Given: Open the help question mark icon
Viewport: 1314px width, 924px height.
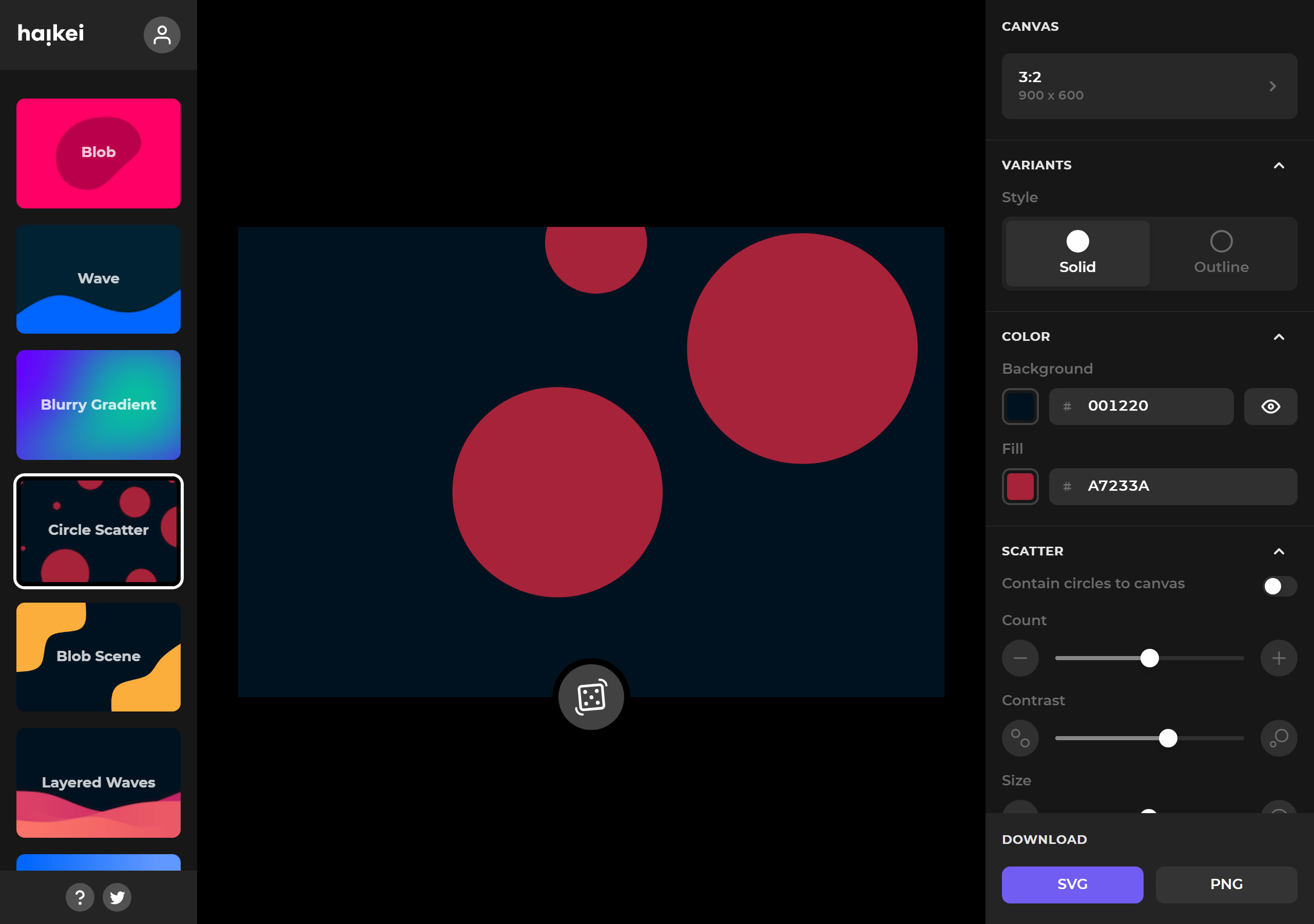Looking at the screenshot, I should click(x=80, y=897).
